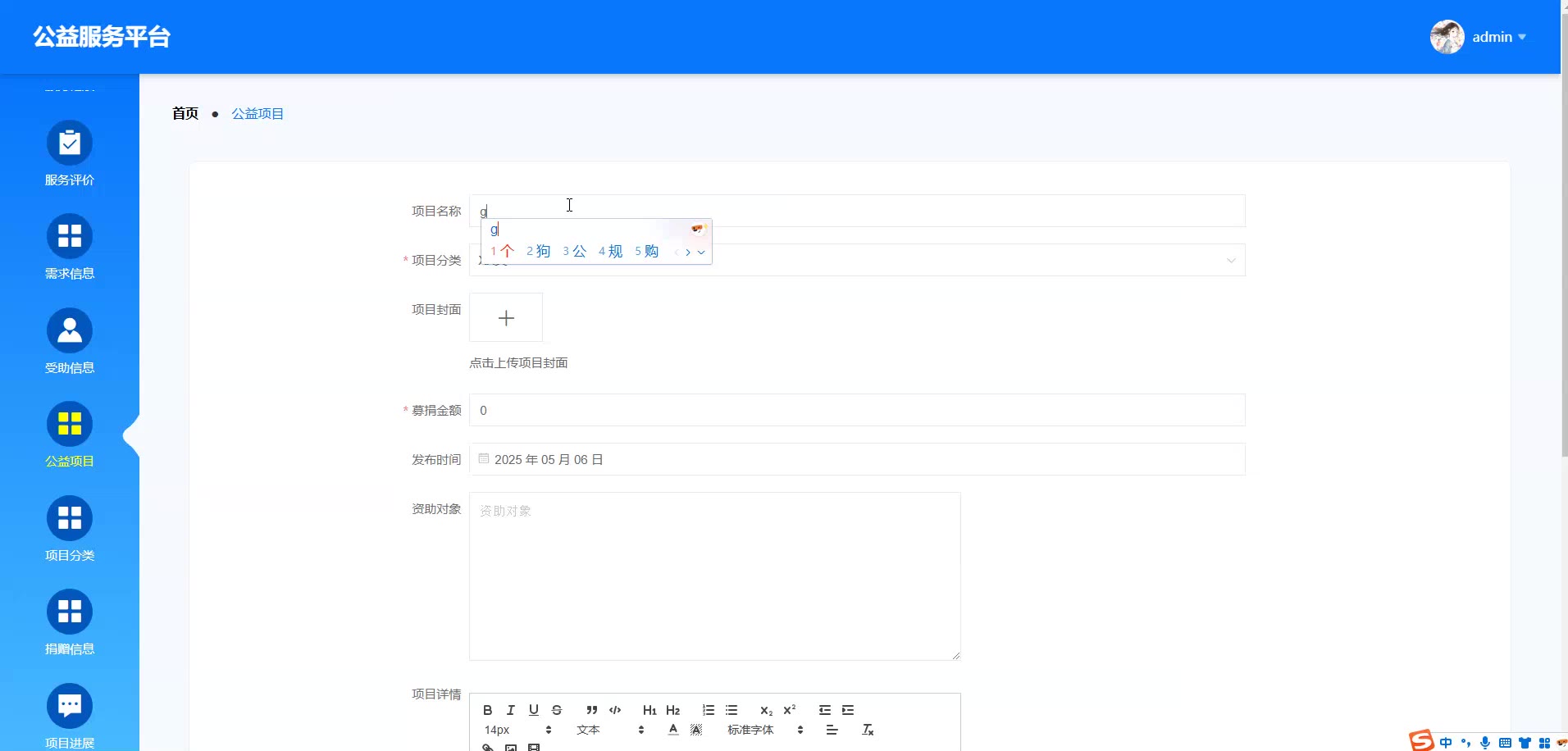The image size is (1568, 751).
Task: Open the 需求信息 sidebar icon
Action: click(70, 236)
